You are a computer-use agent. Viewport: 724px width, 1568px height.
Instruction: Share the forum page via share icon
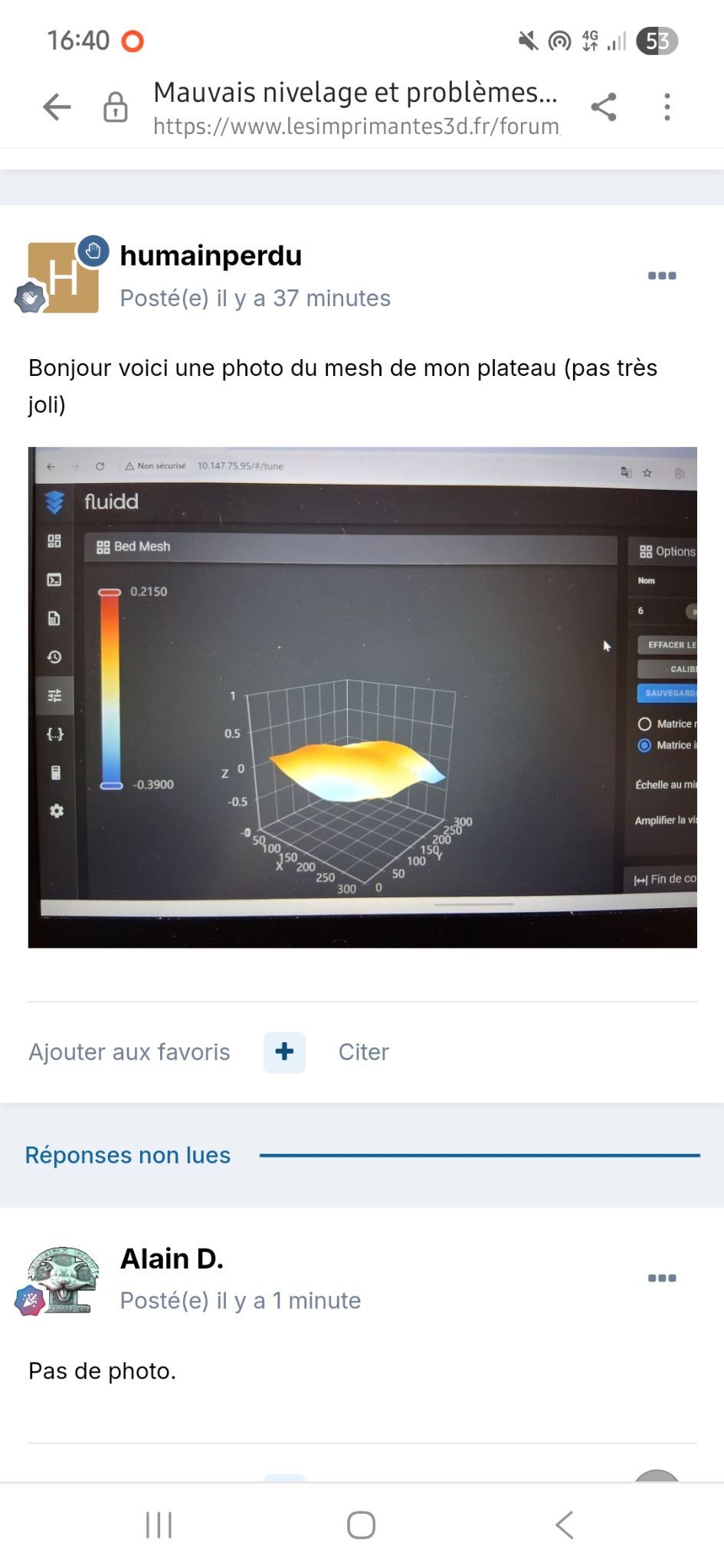pos(604,106)
